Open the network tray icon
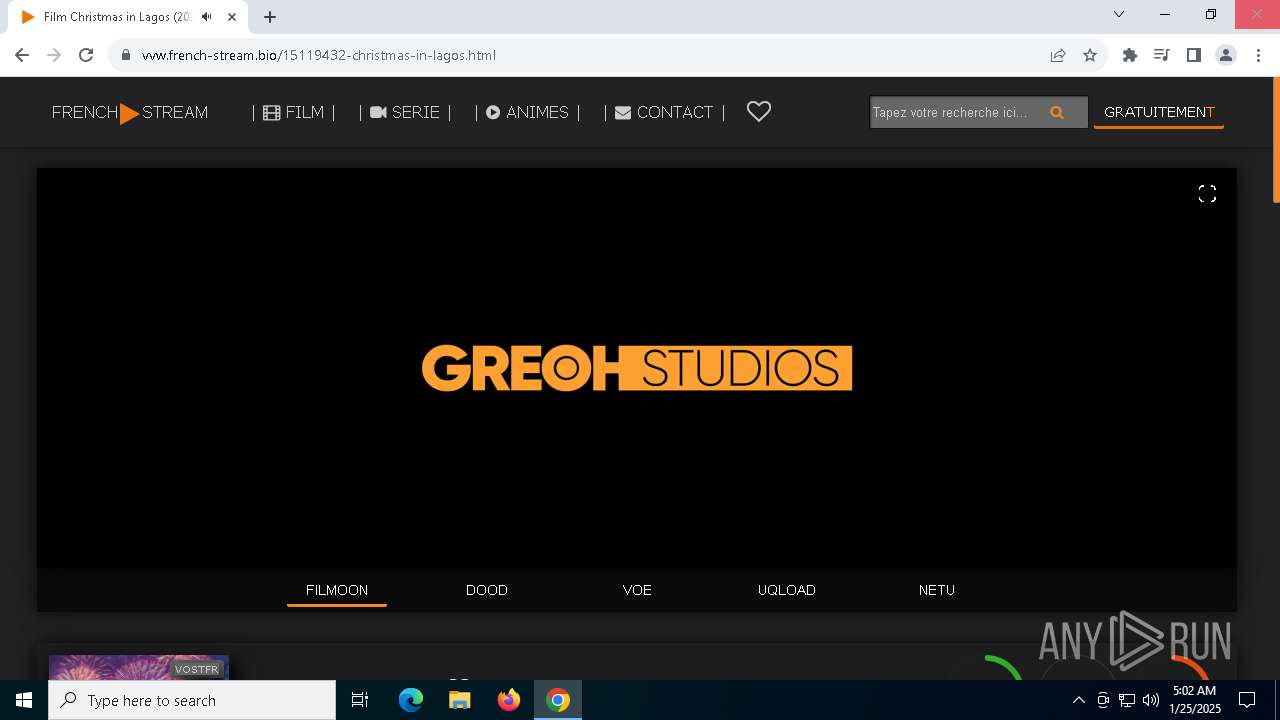The image size is (1280, 720). coord(1127,700)
